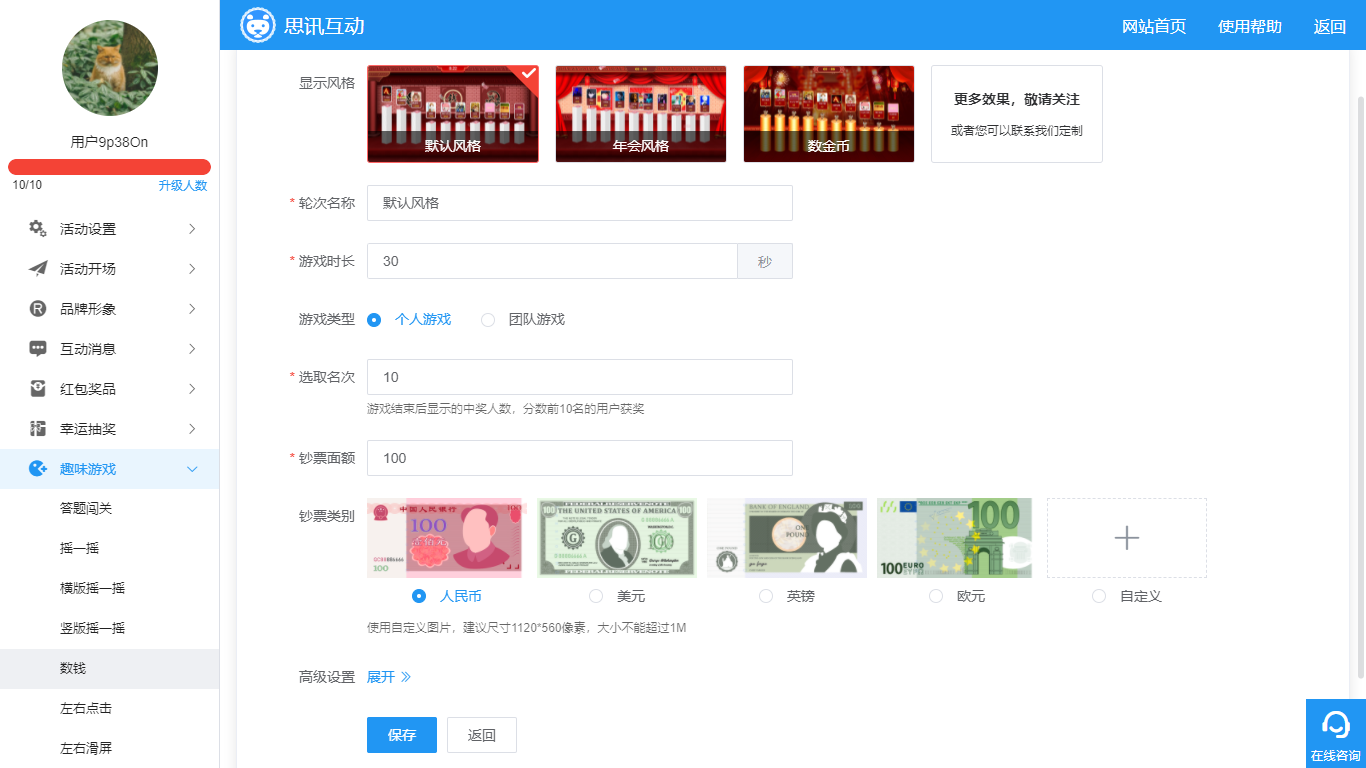The width and height of the screenshot is (1366, 768).
Task: Click the Euro banknote image
Action: click(x=957, y=538)
